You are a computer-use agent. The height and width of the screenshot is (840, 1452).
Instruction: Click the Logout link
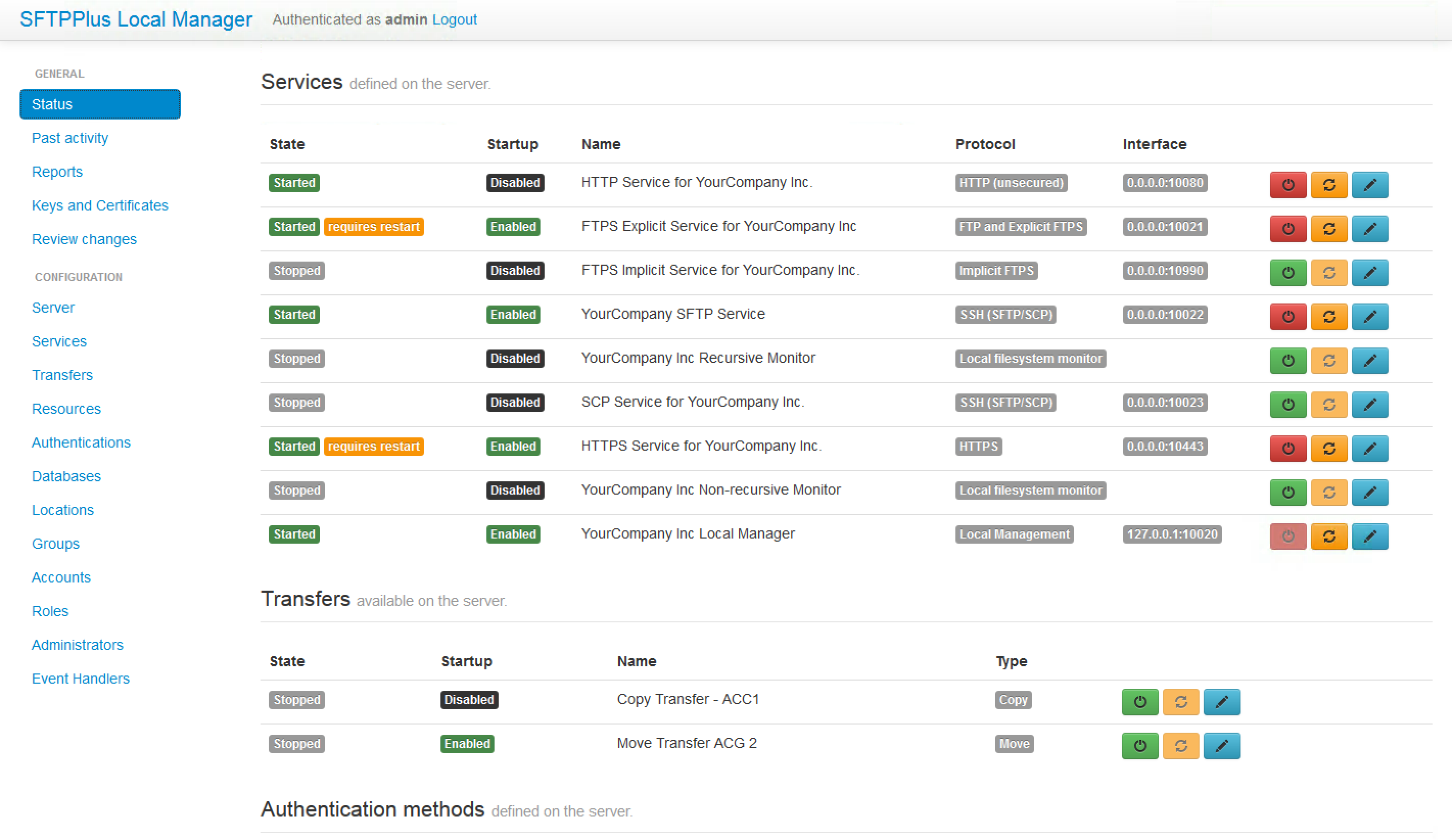(454, 19)
